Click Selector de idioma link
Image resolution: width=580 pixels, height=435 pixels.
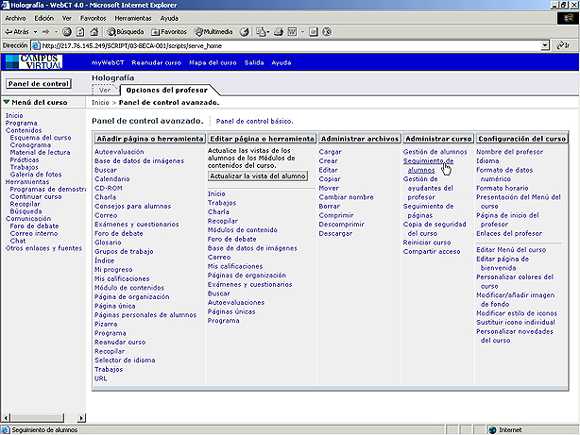pyautogui.click(x=125, y=360)
